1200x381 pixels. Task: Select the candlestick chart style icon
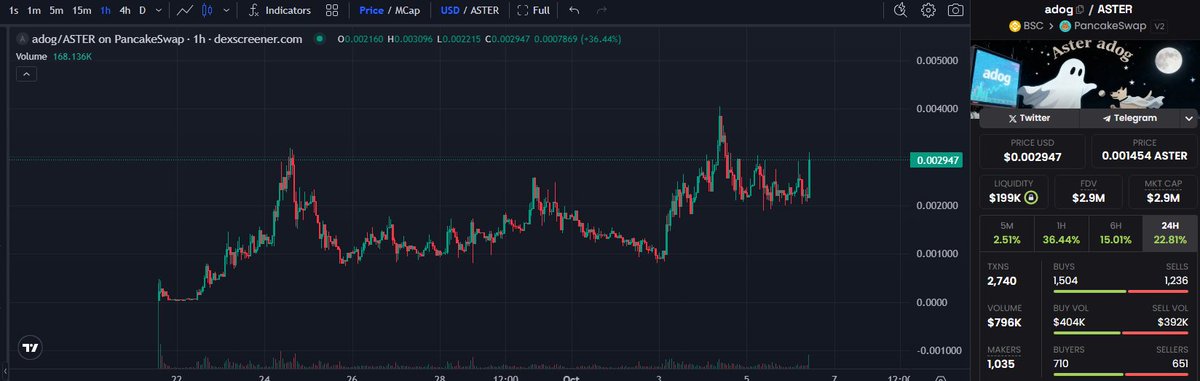pyautogui.click(x=207, y=11)
